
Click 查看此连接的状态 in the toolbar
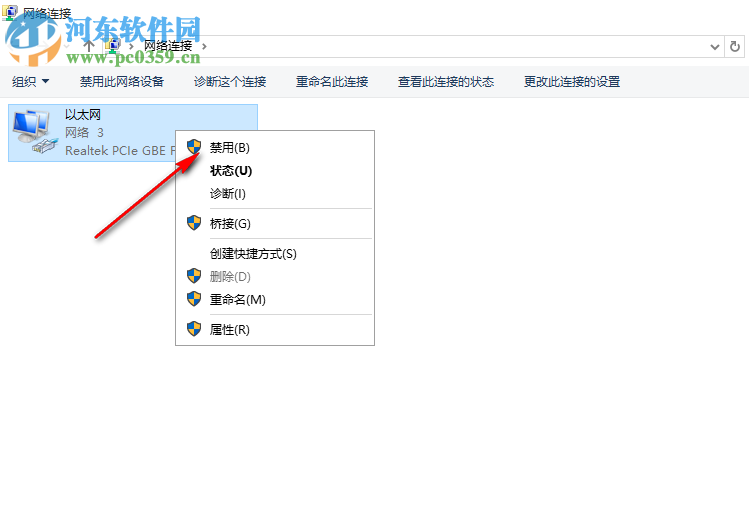446,82
